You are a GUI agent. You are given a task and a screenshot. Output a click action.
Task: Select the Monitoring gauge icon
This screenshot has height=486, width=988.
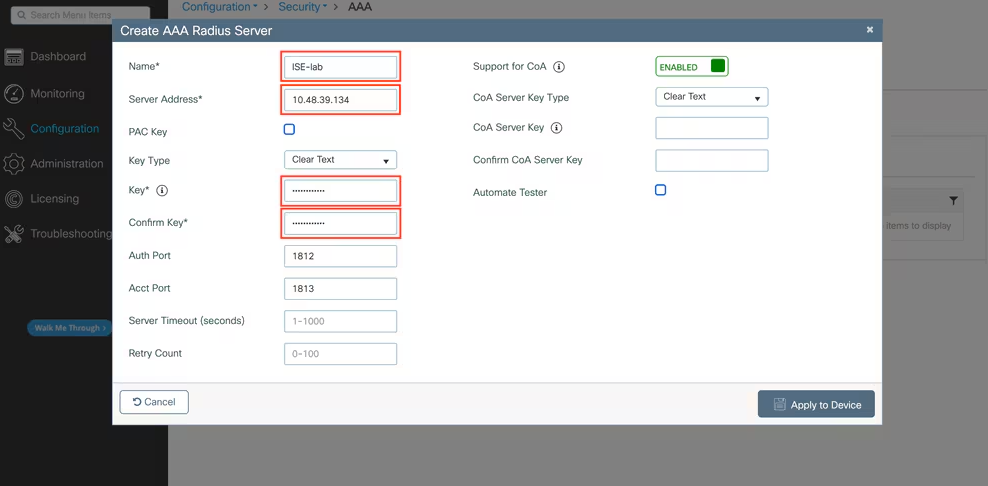(x=14, y=93)
